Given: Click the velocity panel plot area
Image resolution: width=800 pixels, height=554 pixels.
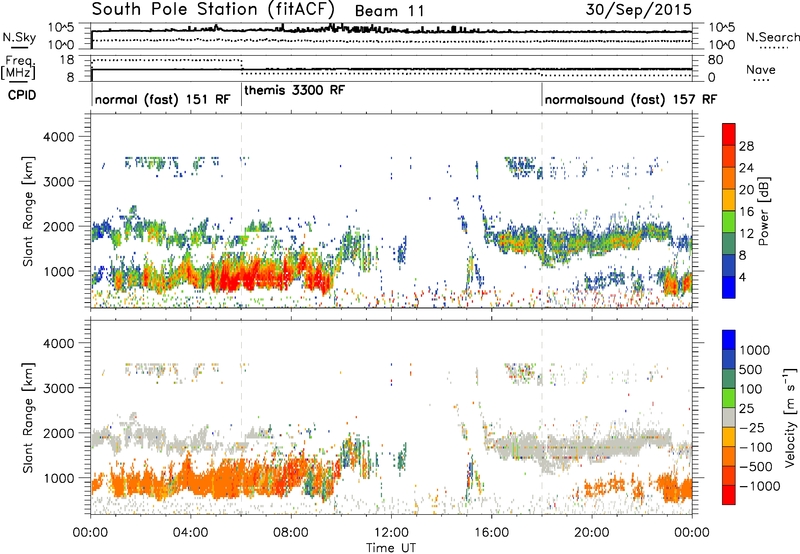Looking at the screenshot, I should pyautogui.click(x=391, y=417).
